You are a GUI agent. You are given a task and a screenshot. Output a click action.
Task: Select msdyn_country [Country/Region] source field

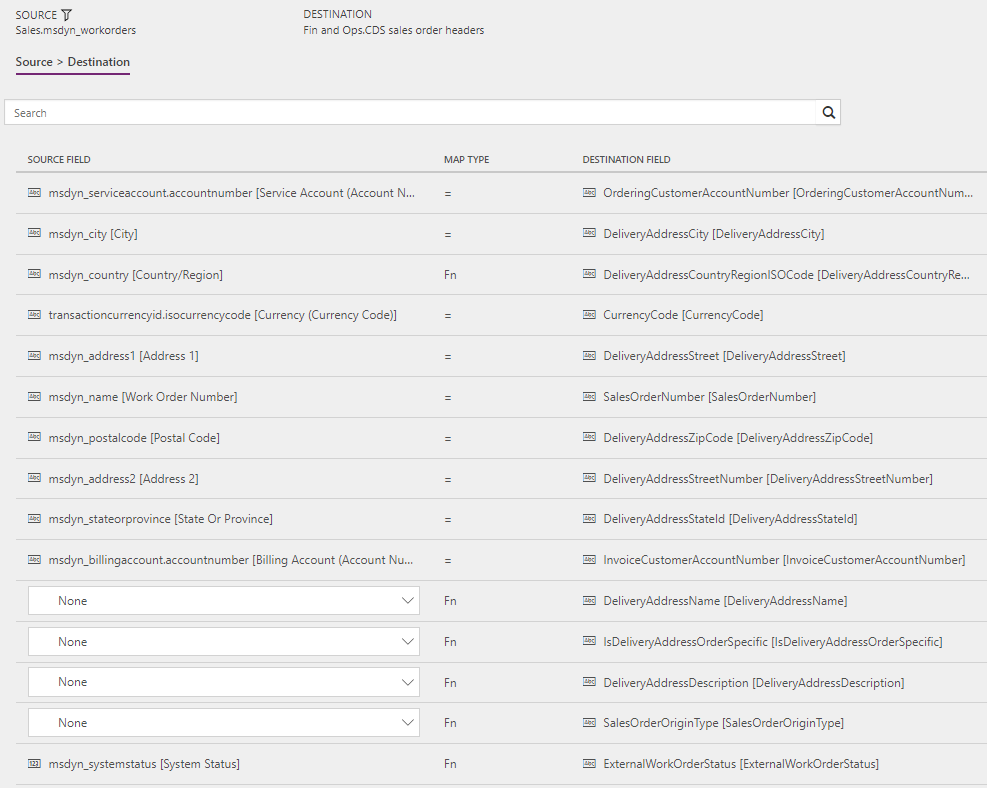point(135,274)
